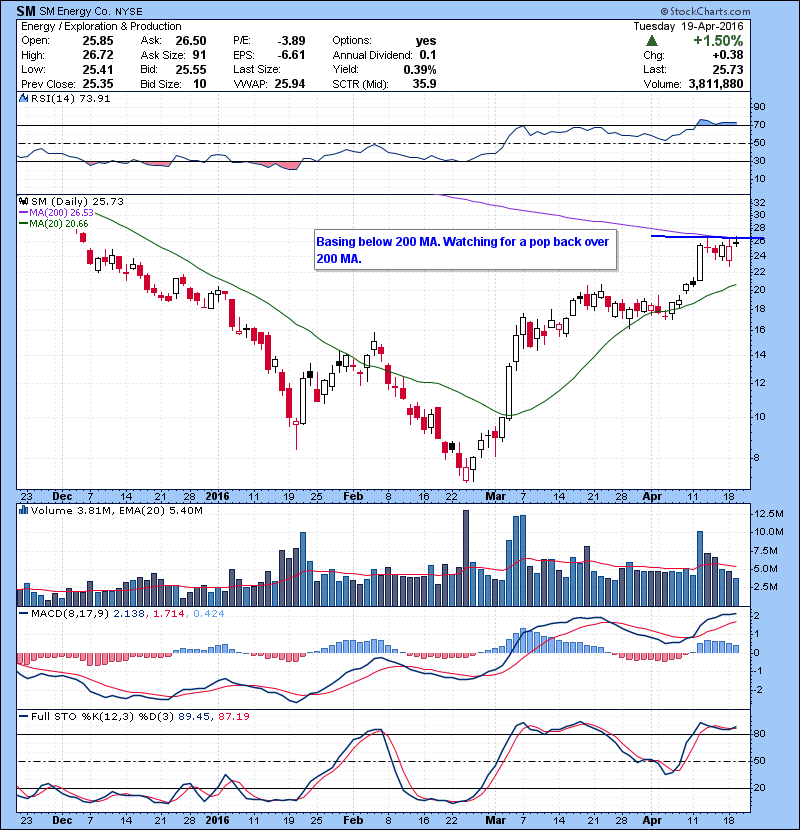
Task: Click the Bid 25.55 value
Action: [x=191, y=69]
